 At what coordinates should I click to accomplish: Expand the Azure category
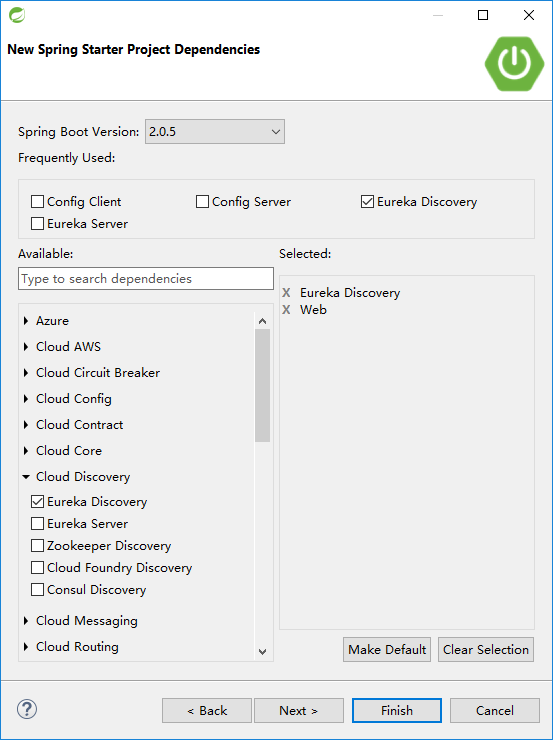(26, 321)
